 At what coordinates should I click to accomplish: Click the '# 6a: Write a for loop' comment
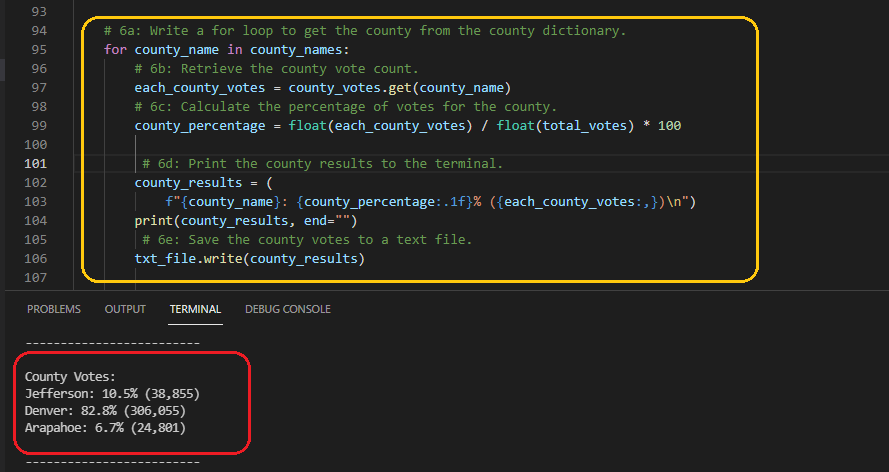(x=365, y=31)
